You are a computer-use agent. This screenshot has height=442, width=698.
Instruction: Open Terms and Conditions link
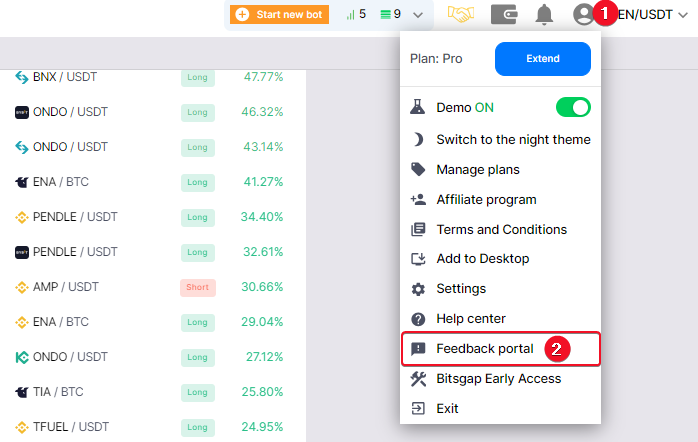[x=501, y=230]
